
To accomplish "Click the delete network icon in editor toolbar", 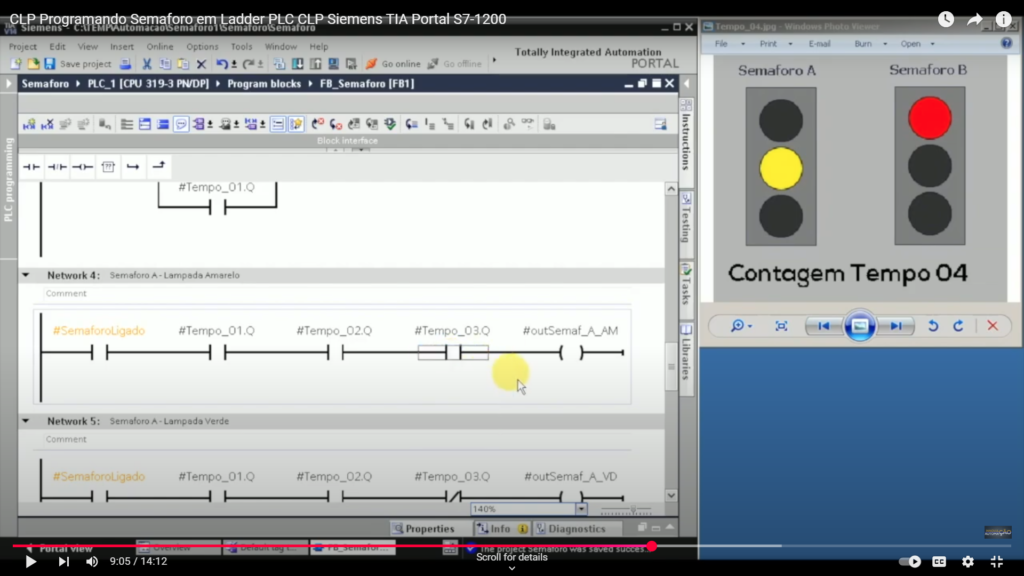I will (47, 124).
